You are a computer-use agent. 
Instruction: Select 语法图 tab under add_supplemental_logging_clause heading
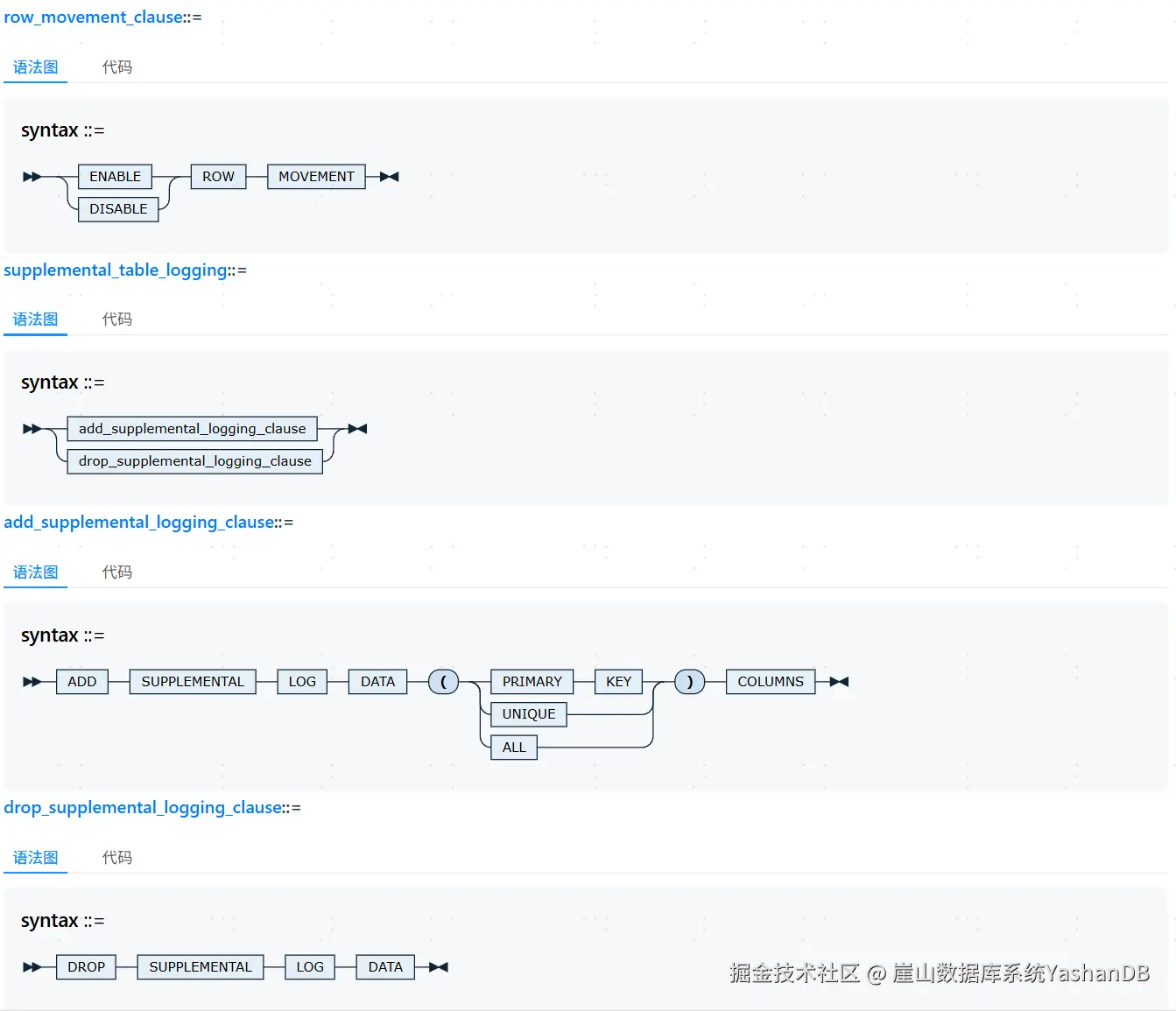(x=35, y=572)
